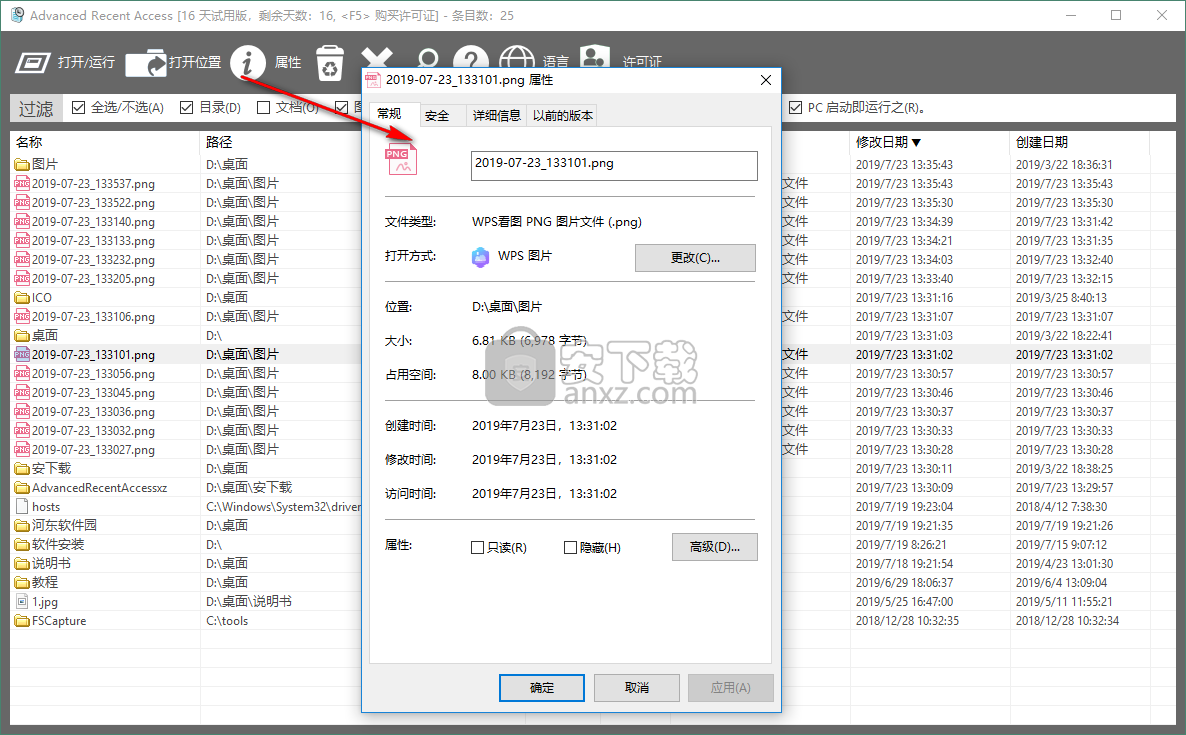Click modified date 2019/6/29 18:06:37

(x=904, y=582)
